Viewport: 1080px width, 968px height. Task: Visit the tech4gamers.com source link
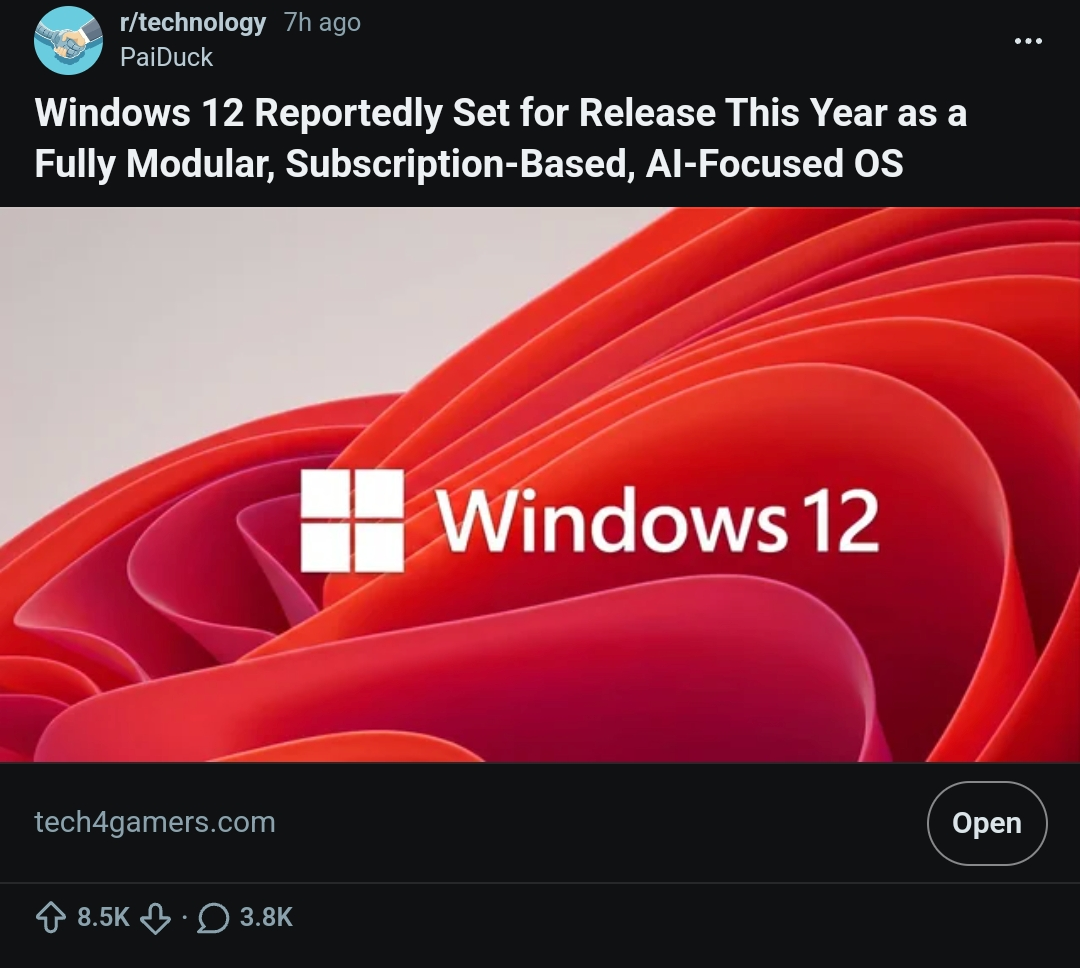155,822
